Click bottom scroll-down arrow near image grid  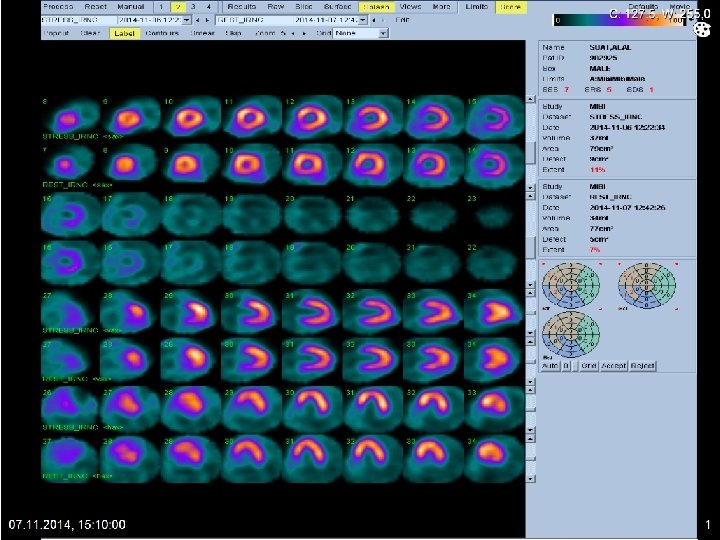pyautogui.click(x=531, y=479)
